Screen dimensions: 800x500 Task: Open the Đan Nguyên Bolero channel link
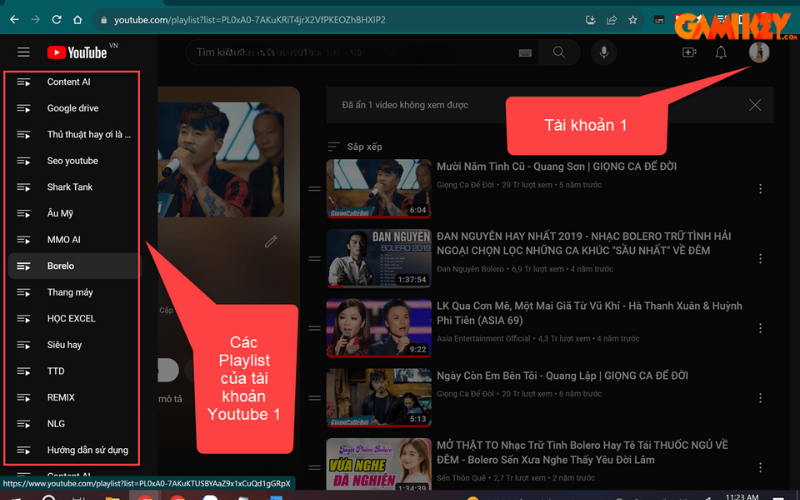pos(470,269)
